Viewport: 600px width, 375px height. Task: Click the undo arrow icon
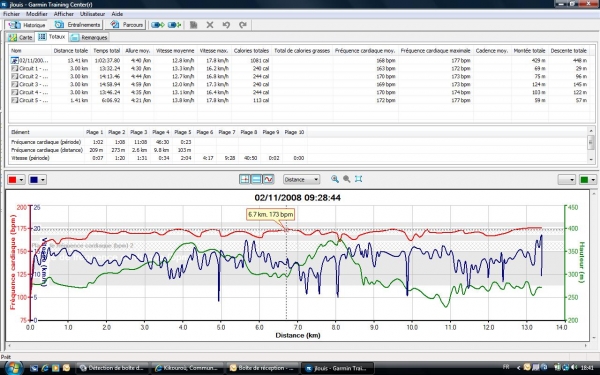[x=226, y=25]
